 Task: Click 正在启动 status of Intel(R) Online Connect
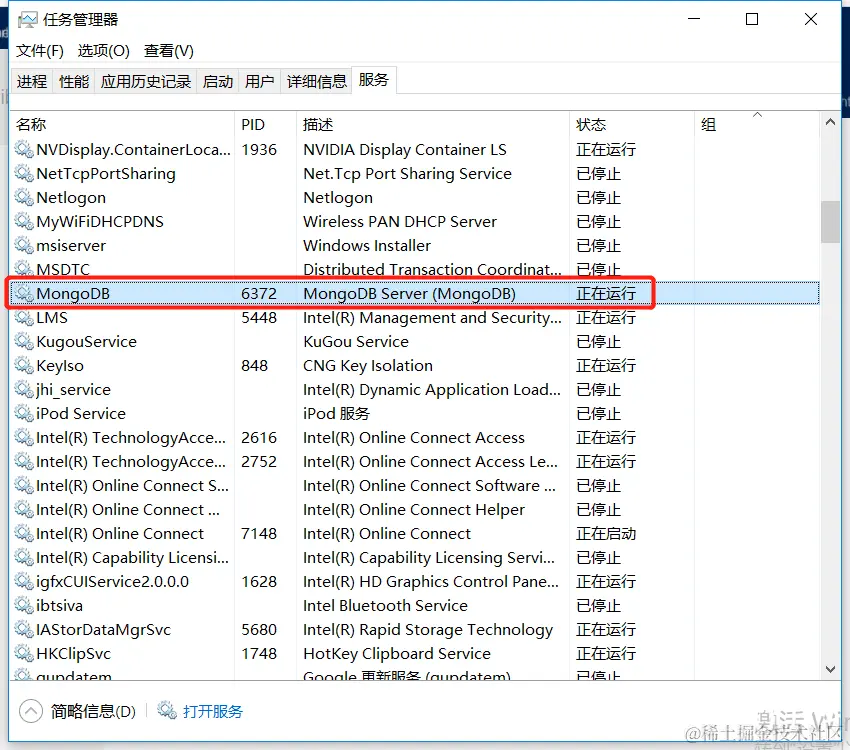(x=606, y=534)
